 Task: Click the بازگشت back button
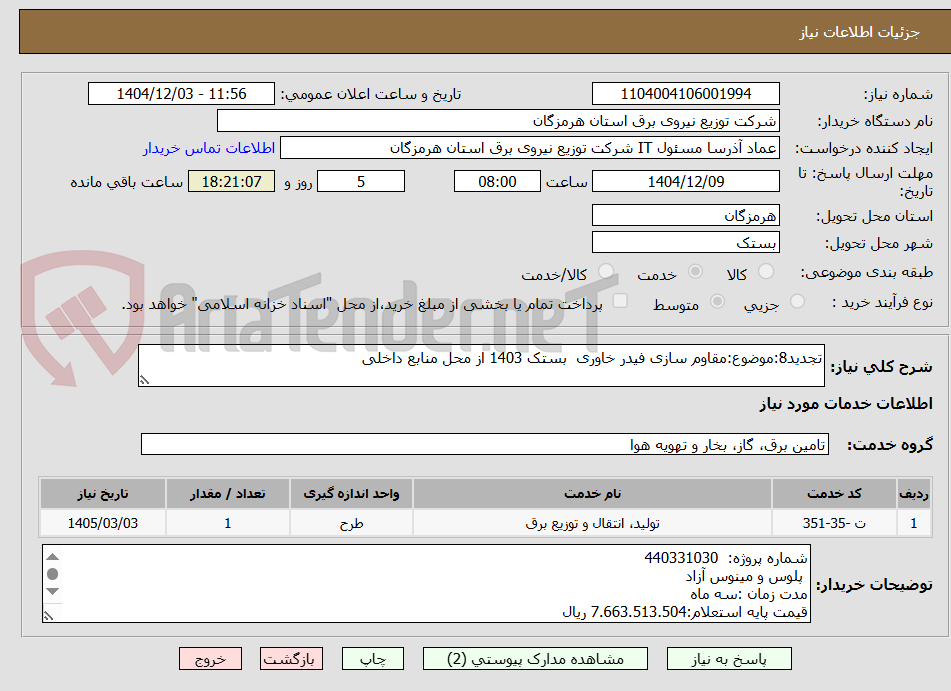(x=291, y=659)
